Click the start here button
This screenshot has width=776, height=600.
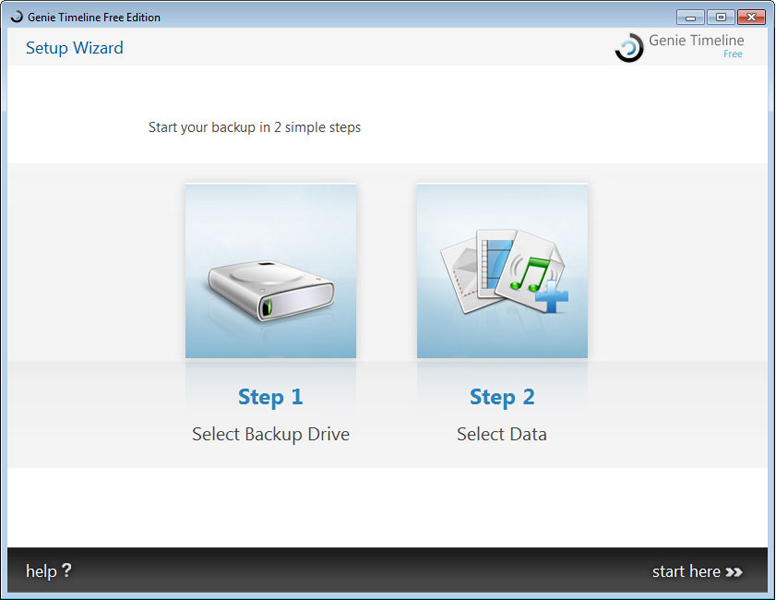click(697, 571)
